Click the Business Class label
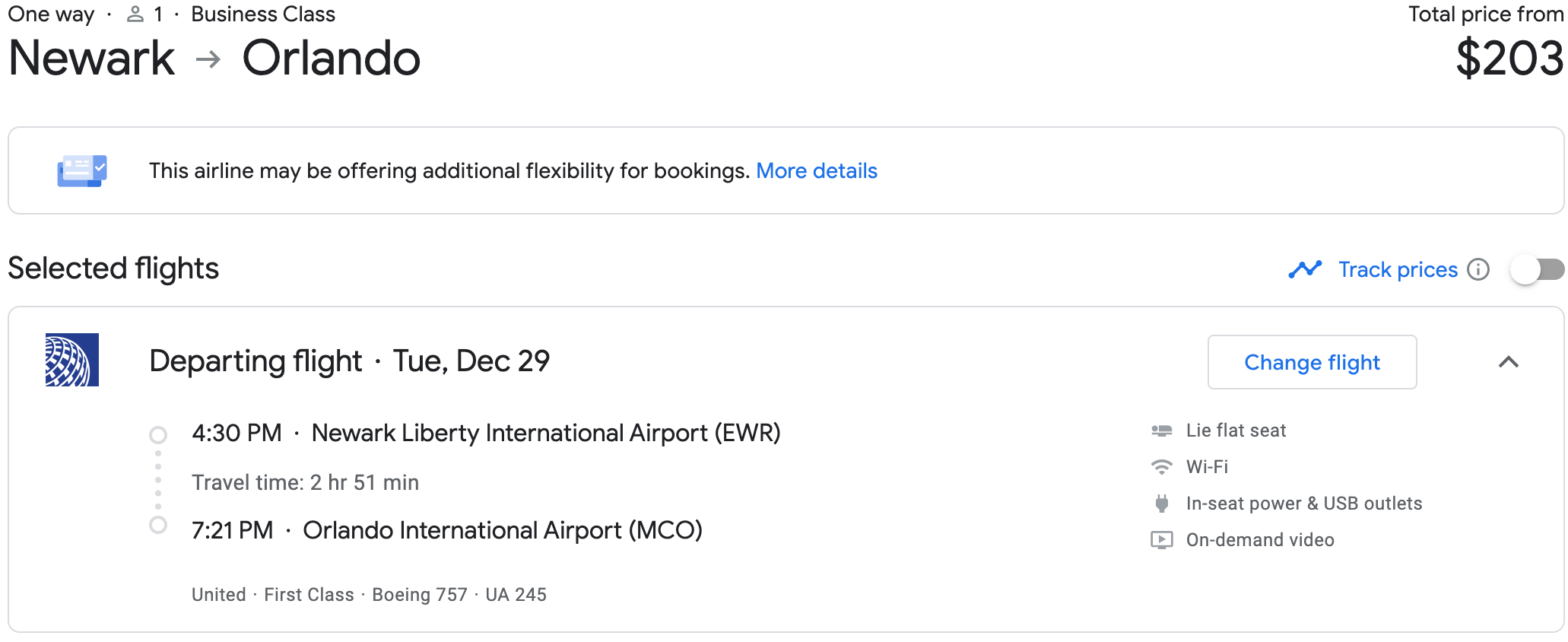The height and width of the screenshot is (642, 1568). (262, 14)
